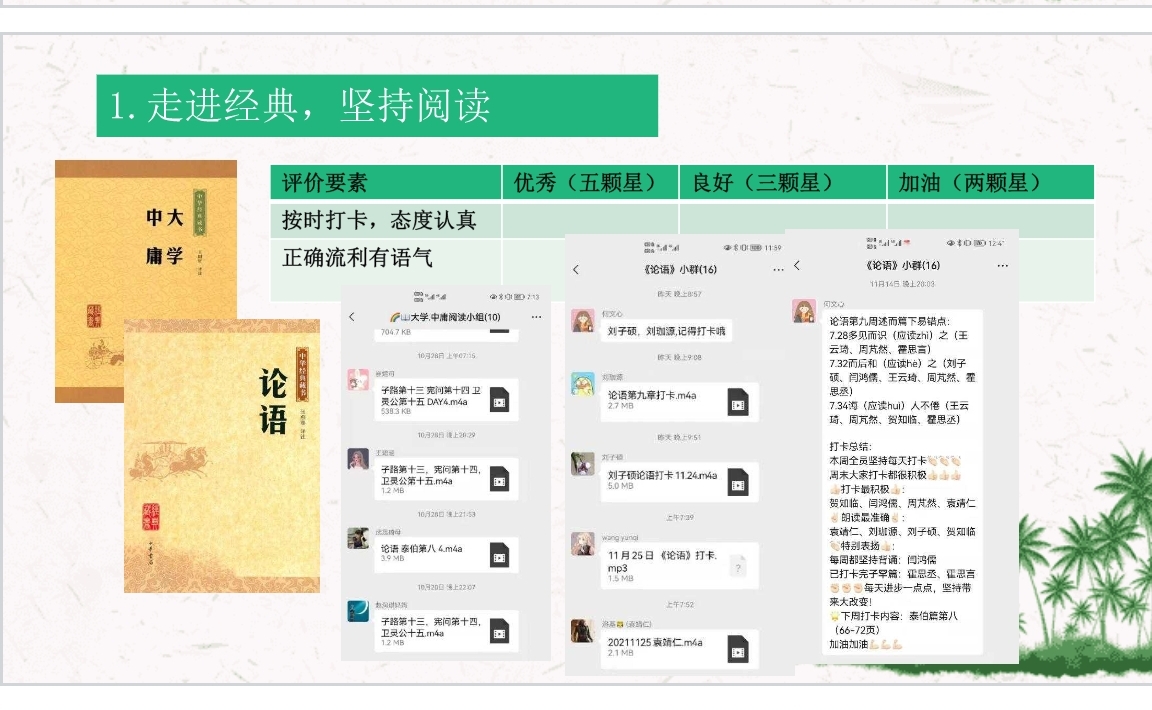Image resolution: width=1152 pixels, height=710 pixels.
Task: Click file icon of 刘子硕论语打卡 11.24.m4a
Action: (x=738, y=482)
